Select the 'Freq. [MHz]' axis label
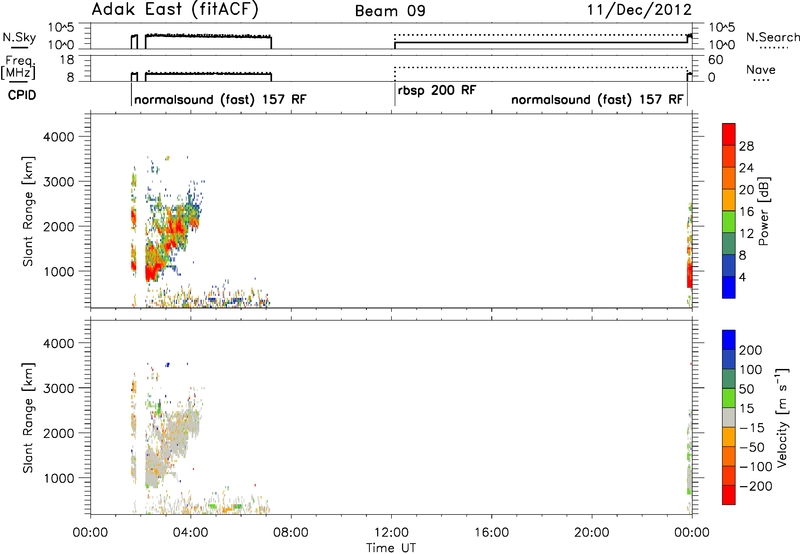 [18, 68]
